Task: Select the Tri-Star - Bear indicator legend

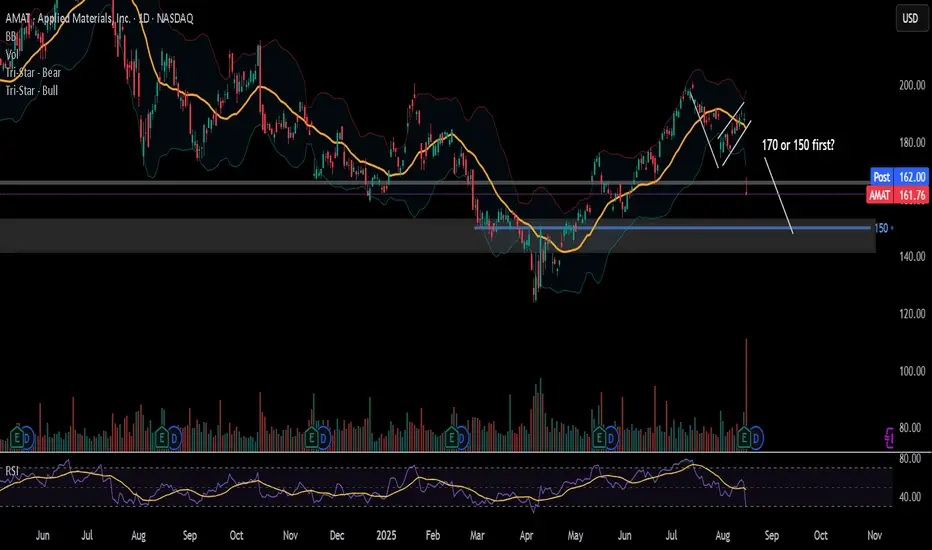Action: [x=33, y=73]
